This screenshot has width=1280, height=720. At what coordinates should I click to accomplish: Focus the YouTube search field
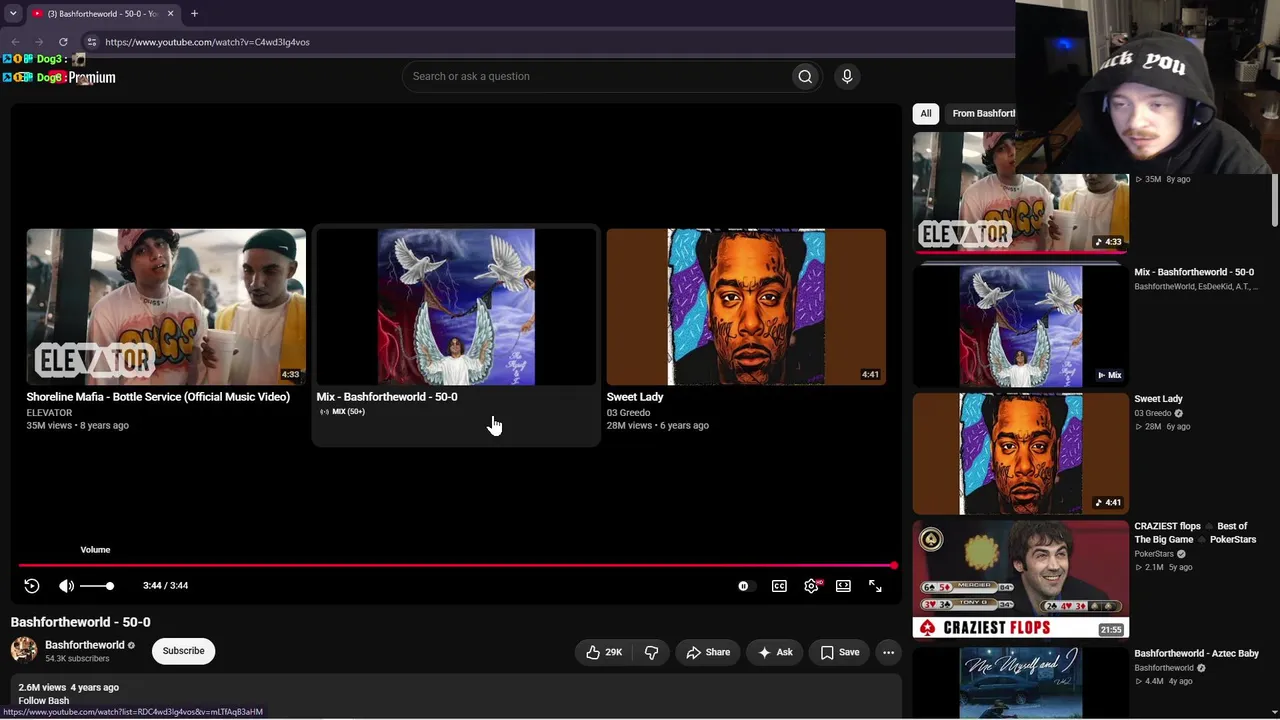[x=596, y=77]
